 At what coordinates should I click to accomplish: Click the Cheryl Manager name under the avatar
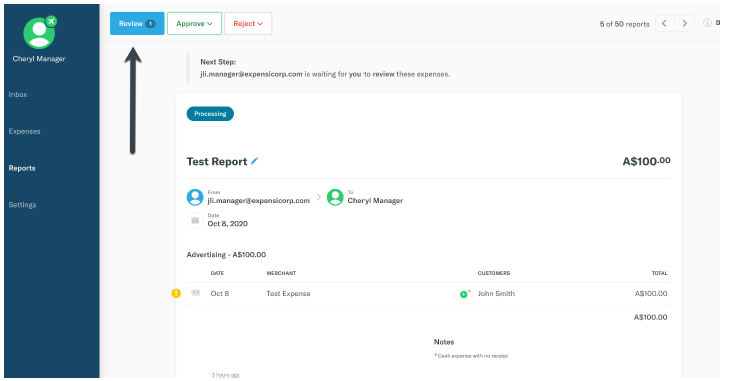[x=39, y=59]
